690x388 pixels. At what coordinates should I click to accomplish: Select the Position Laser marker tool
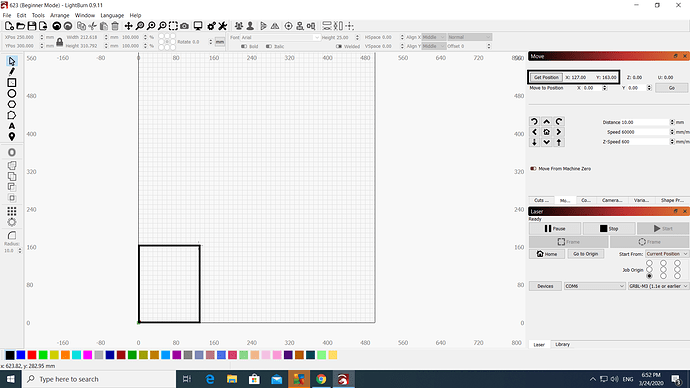coord(12,137)
